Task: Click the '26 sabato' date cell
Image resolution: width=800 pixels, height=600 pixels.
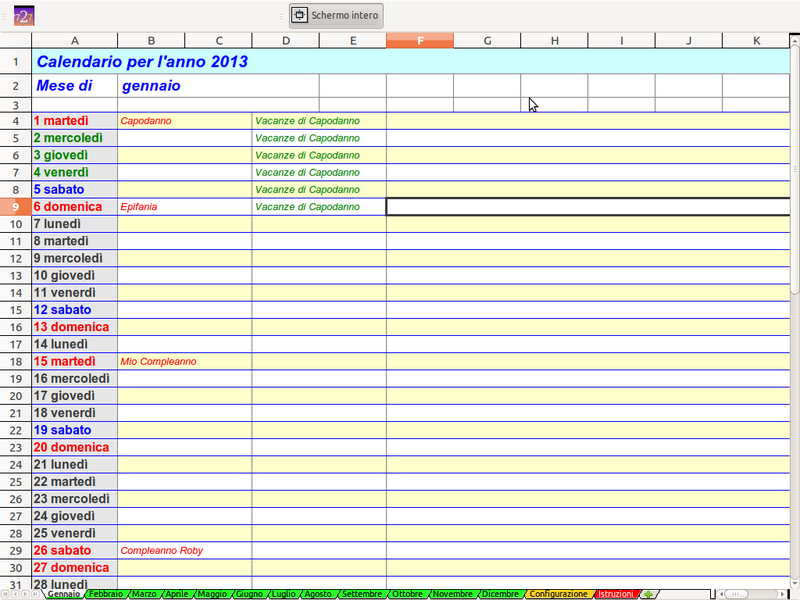Action: (x=74, y=551)
